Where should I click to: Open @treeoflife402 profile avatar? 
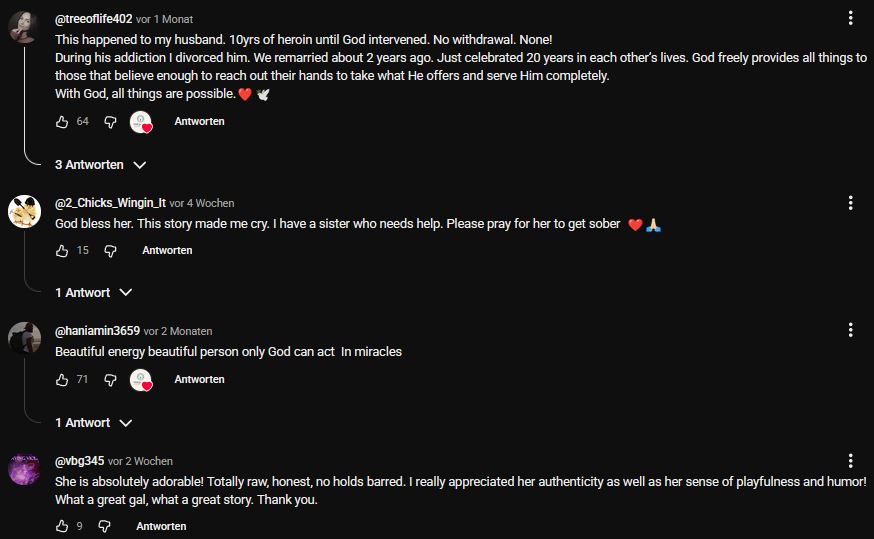(x=24, y=27)
